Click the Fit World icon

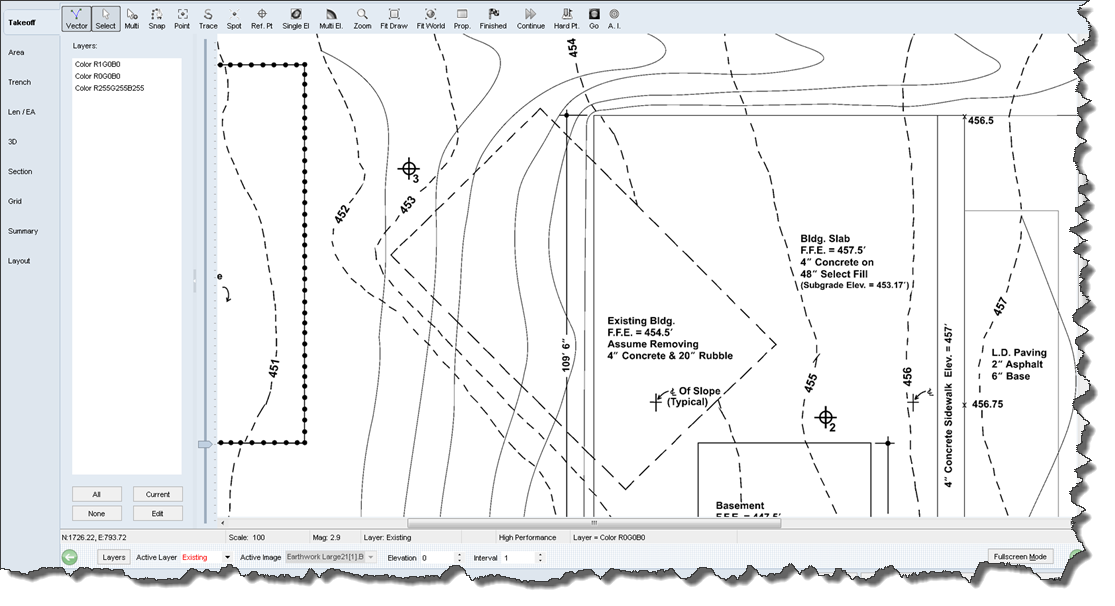[430, 18]
